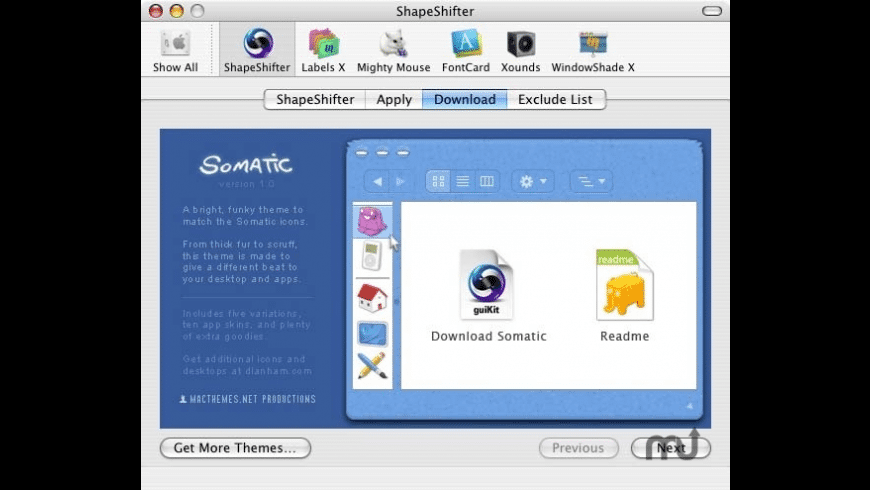
Task: Go to the Next theme
Action: pos(671,448)
